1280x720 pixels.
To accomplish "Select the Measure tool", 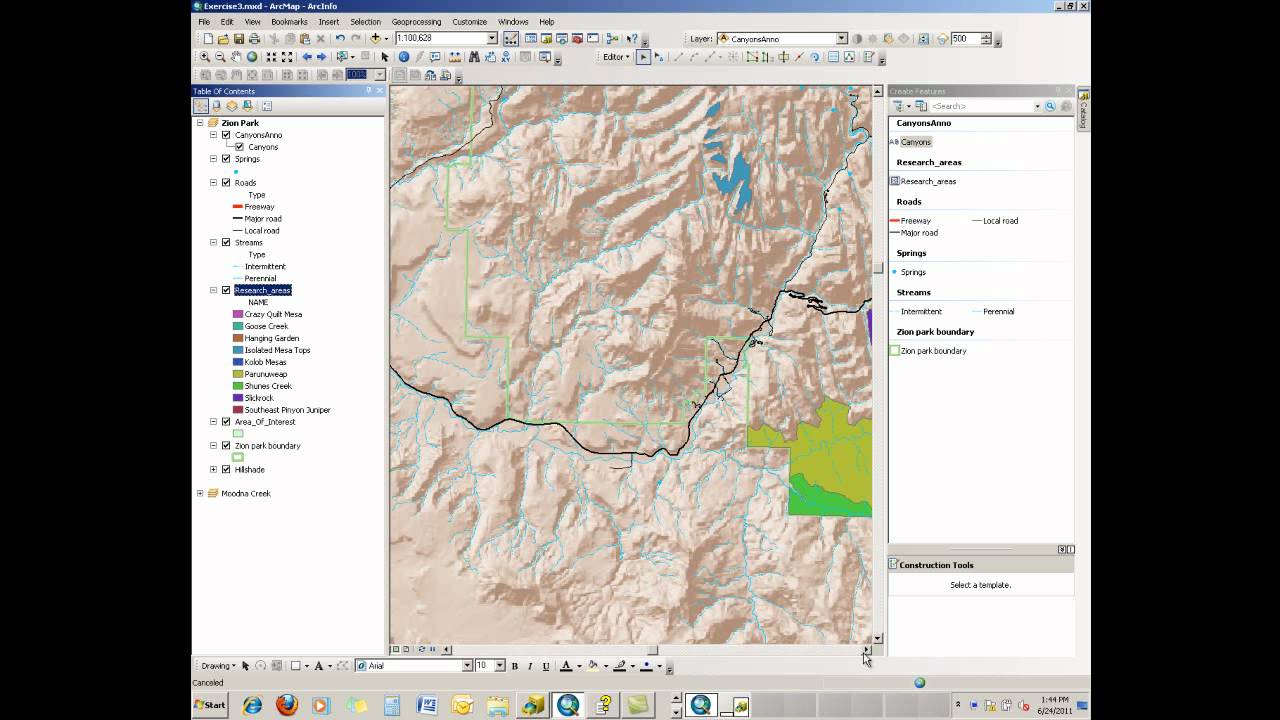I will coord(455,57).
